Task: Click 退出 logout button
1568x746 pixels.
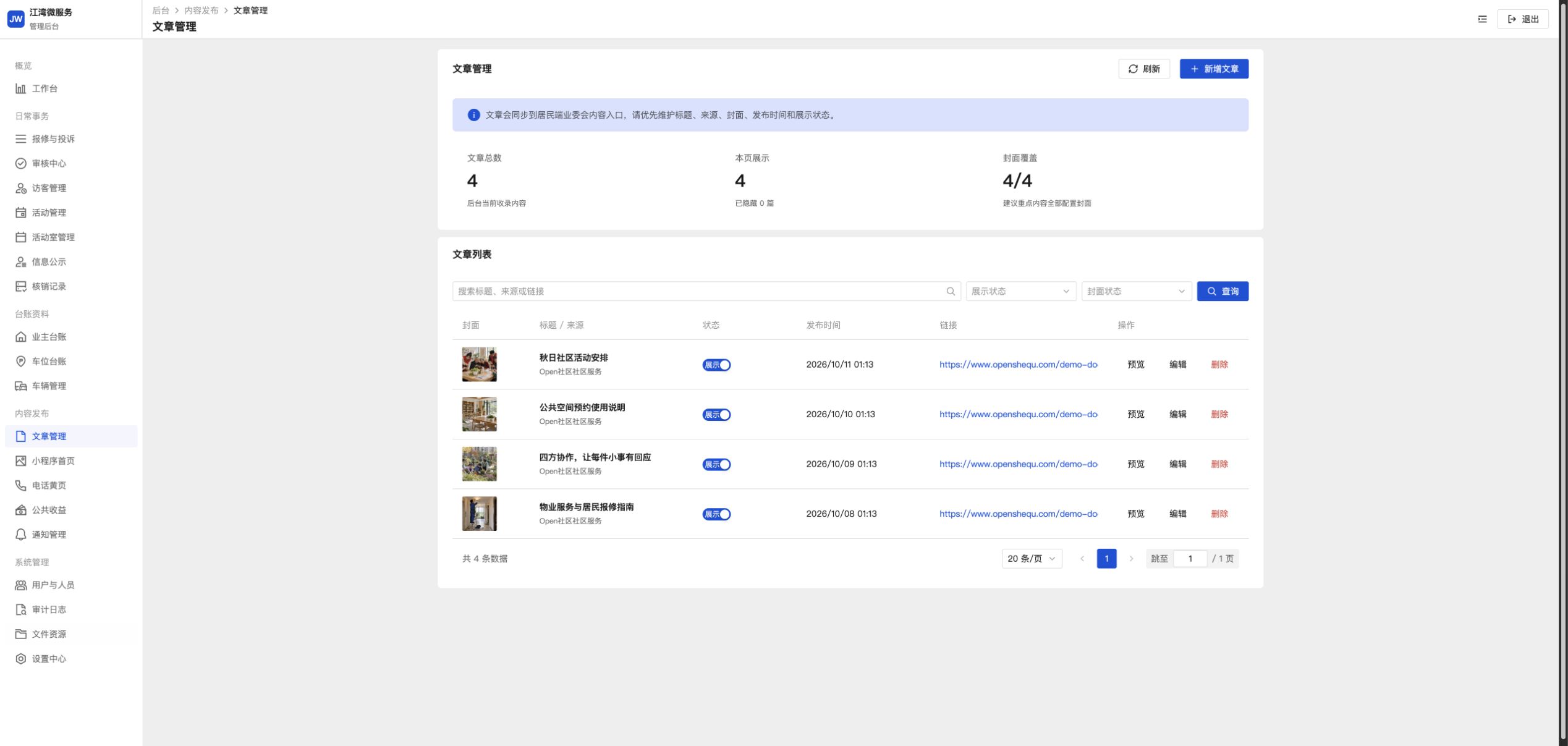Action: (x=1522, y=19)
